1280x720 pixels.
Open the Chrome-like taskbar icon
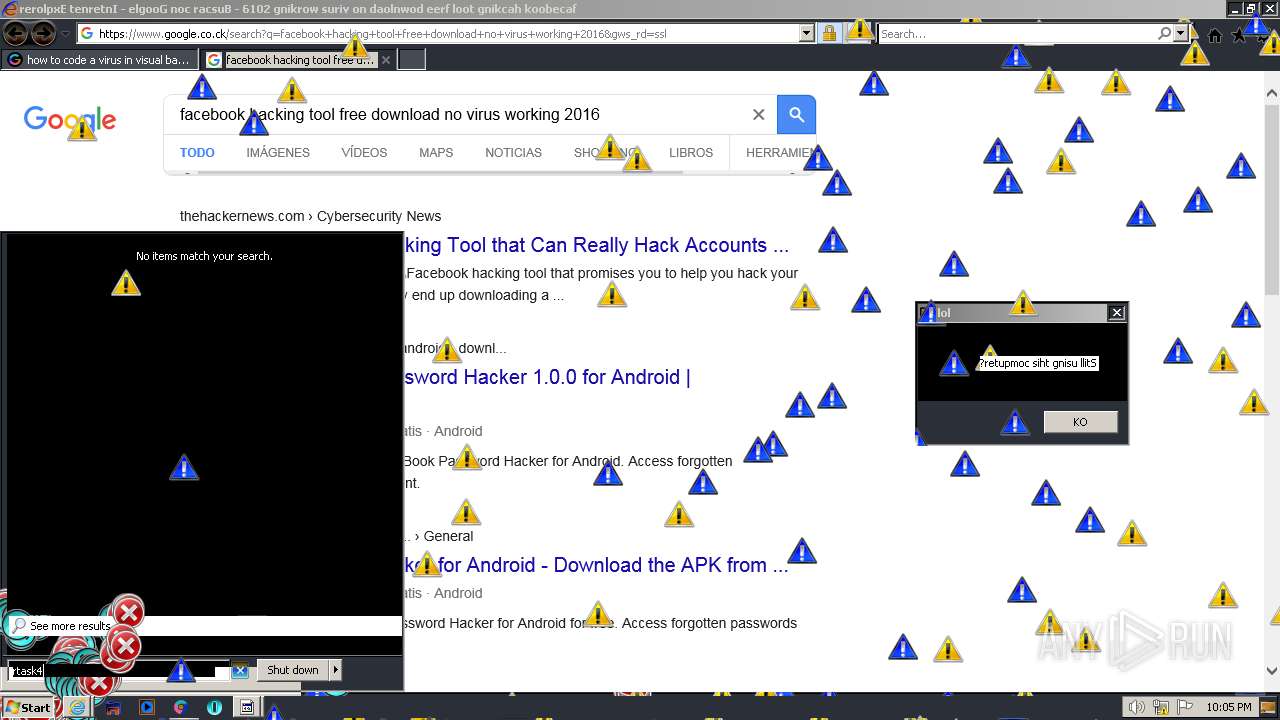[181, 707]
